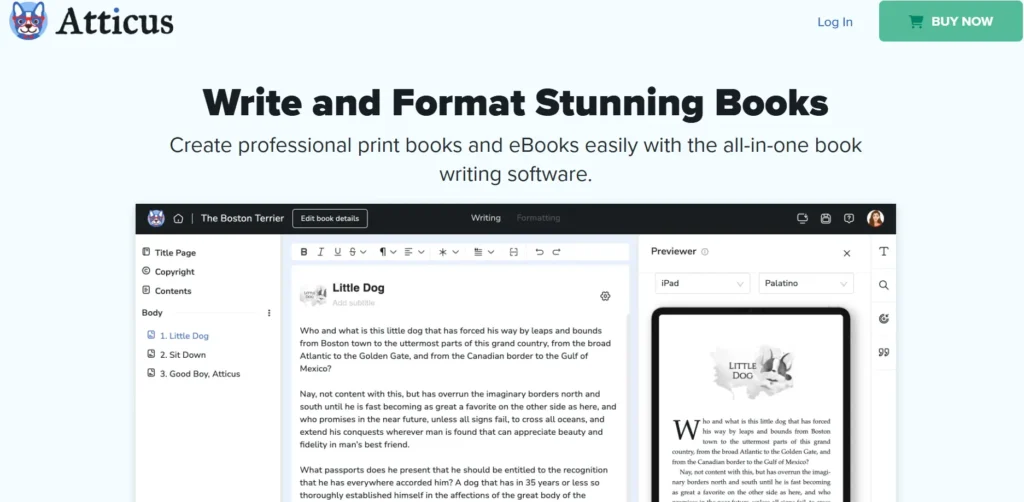This screenshot has height=502, width=1024.
Task: Open the chapter settings gear icon
Action: click(x=605, y=296)
